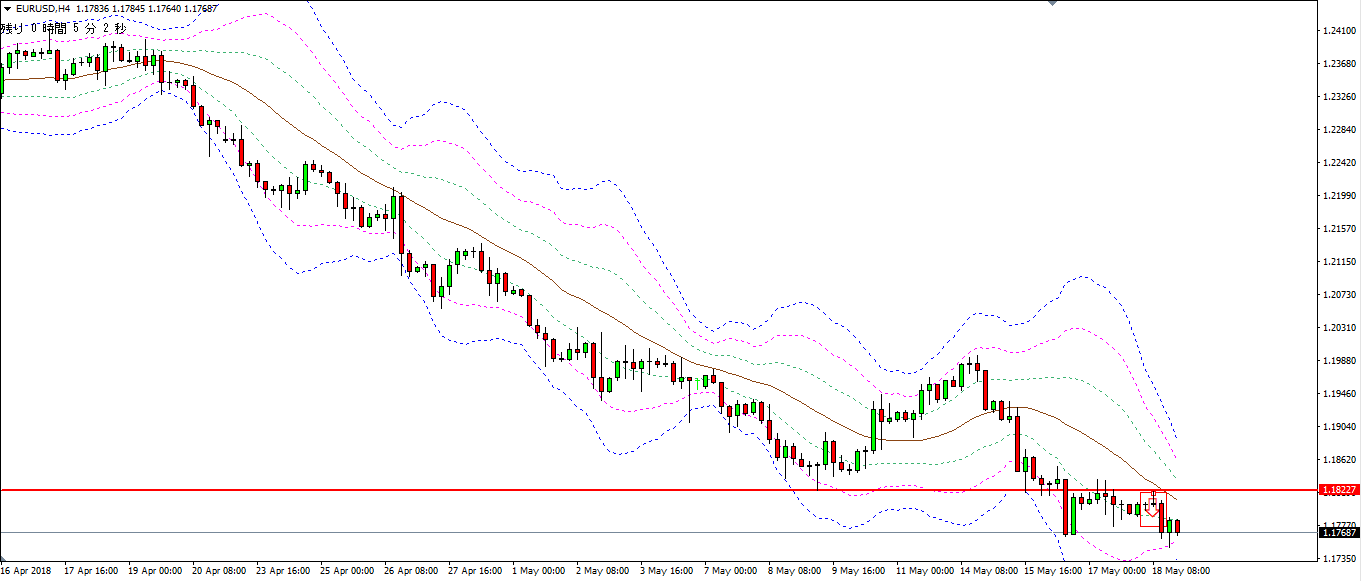Click the 26 Apr 08:00 time label
The image size is (1361, 581).
[410, 572]
